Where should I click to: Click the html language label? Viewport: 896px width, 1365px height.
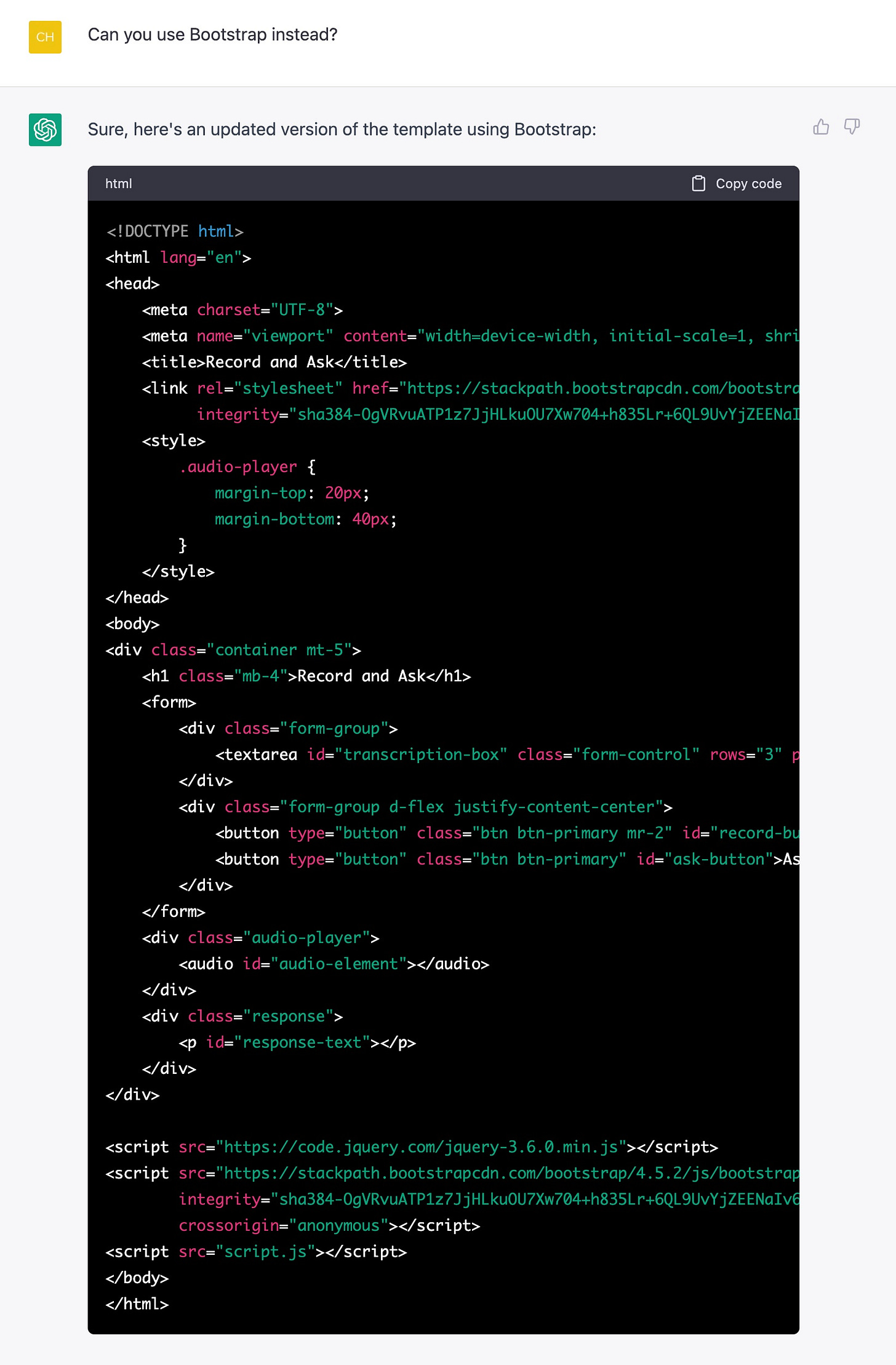coord(118,183)
